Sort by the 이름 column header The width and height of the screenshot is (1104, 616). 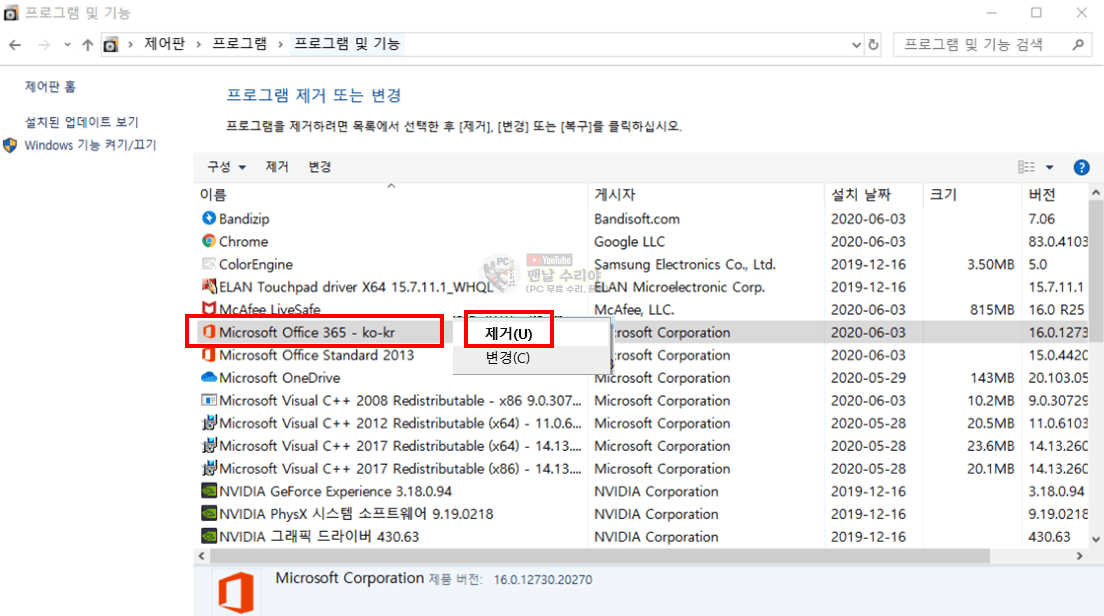pyautogui.click(x=391, y=194)
